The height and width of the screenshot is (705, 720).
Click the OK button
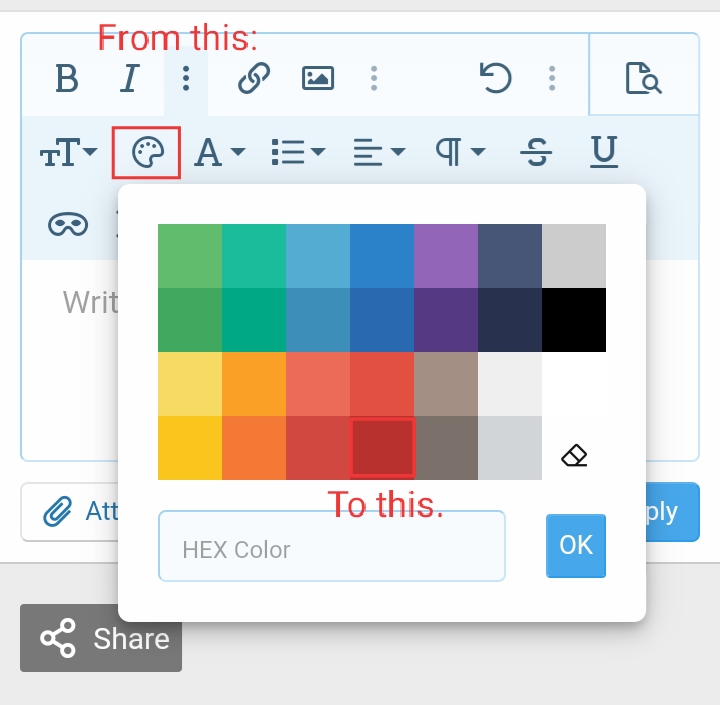click(576, 545)
